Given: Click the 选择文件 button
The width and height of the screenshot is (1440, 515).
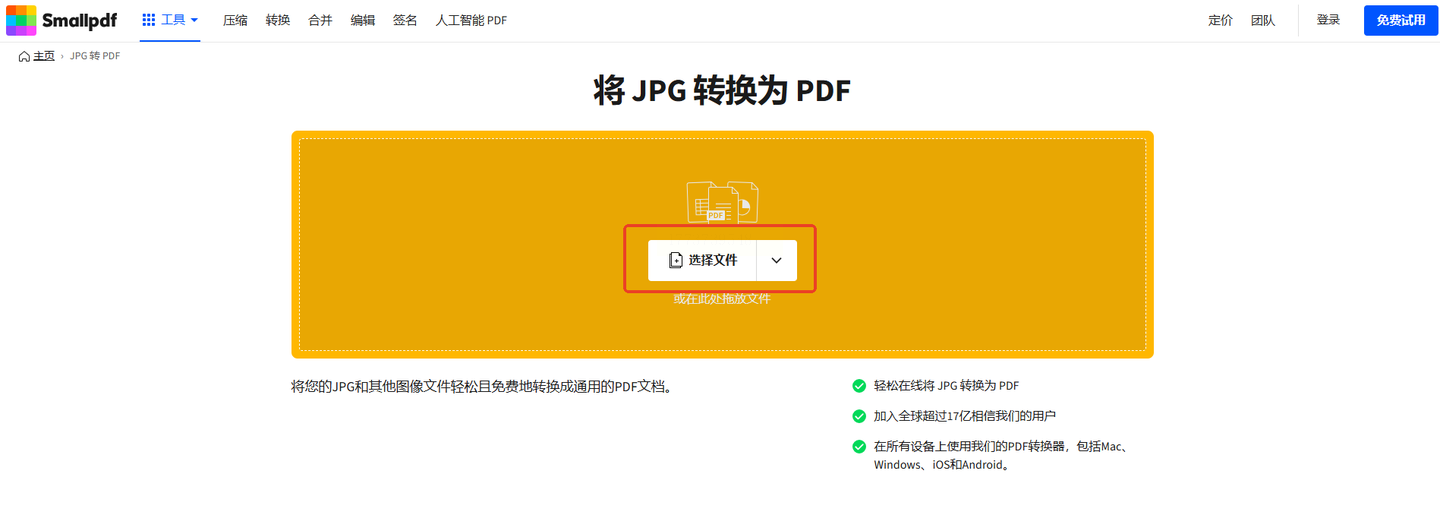Looking at the screenshot, I should pyautogui.click(x=702, y=260).
